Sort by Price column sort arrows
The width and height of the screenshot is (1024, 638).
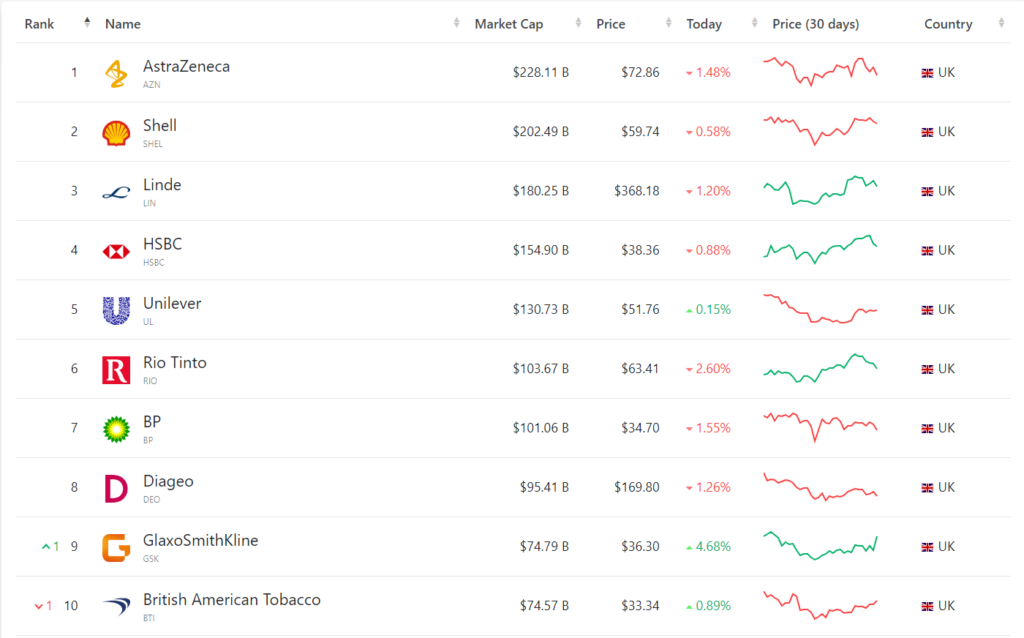[668, 23]
